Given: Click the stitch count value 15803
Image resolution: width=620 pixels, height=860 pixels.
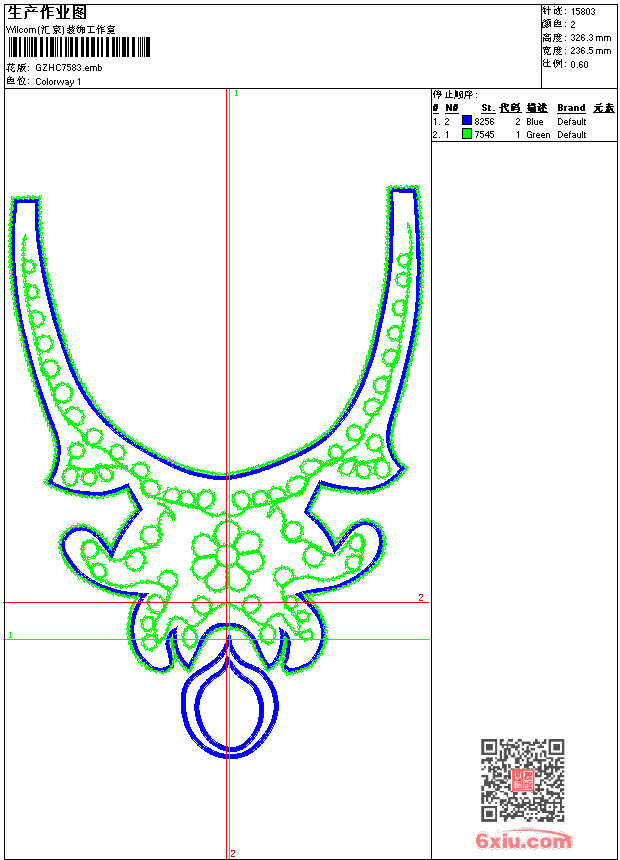Looking at the screenshot, I should [x=583, y=12].
